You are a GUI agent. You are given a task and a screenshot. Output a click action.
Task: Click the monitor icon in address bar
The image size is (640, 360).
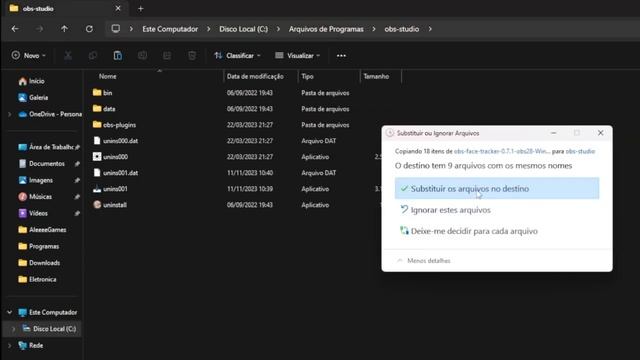coord(116,29)
